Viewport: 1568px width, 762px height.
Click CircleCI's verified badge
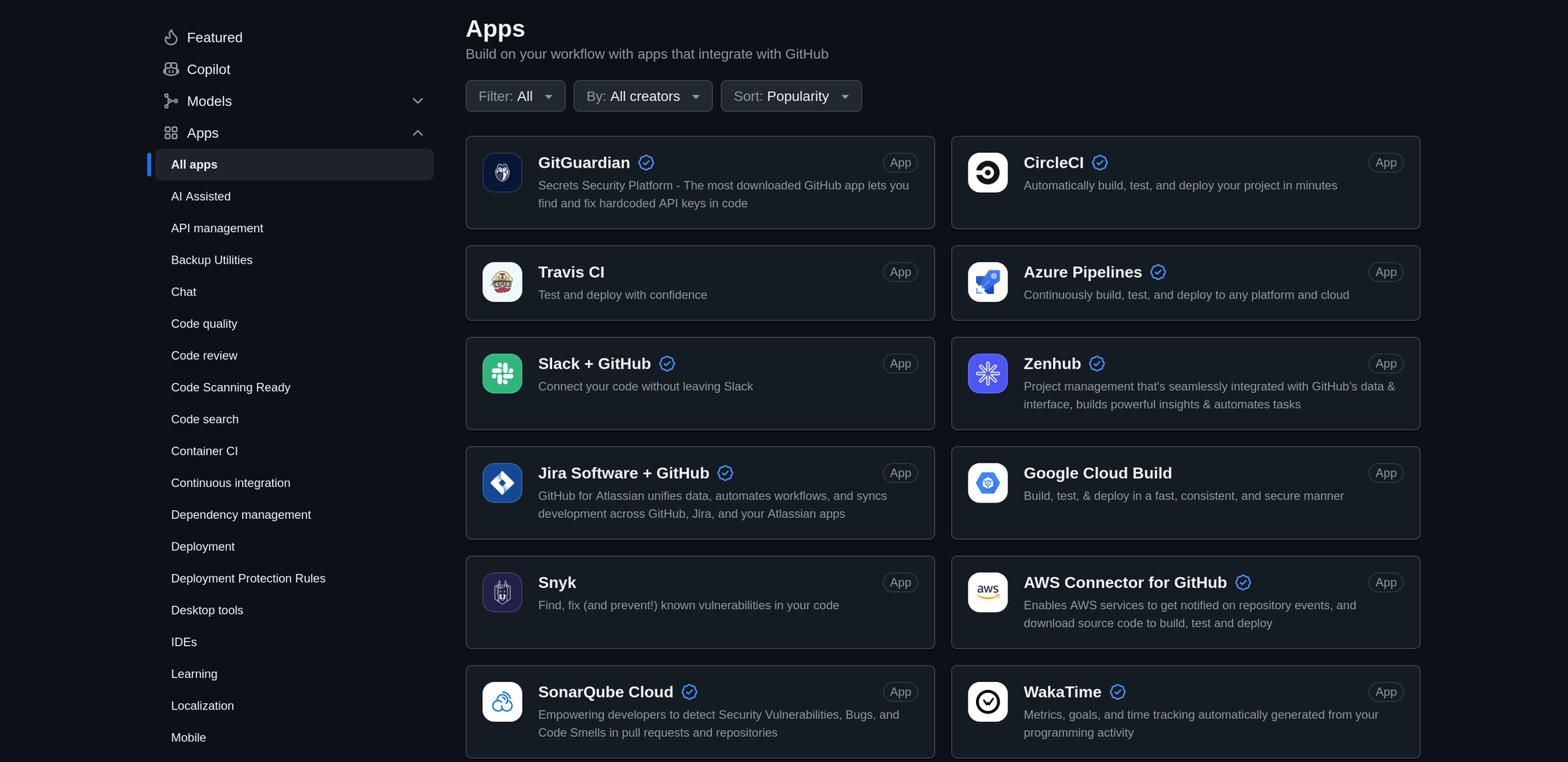[1100, 163]
